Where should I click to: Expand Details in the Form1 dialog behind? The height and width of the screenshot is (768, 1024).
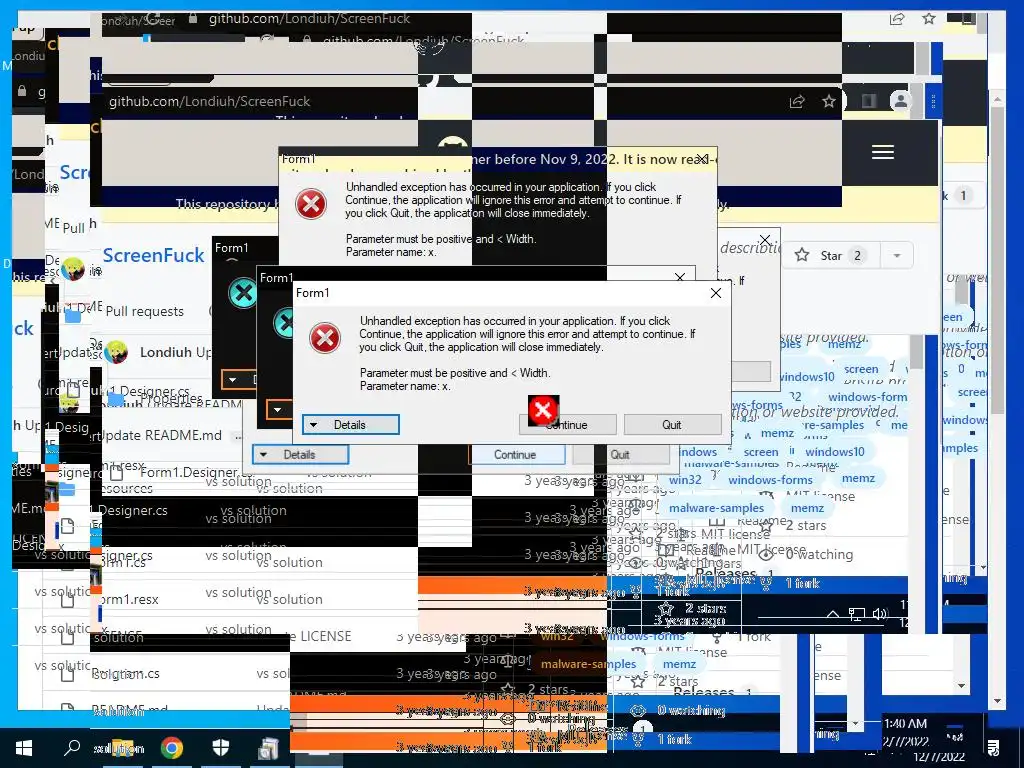click(x=300, y=455)
